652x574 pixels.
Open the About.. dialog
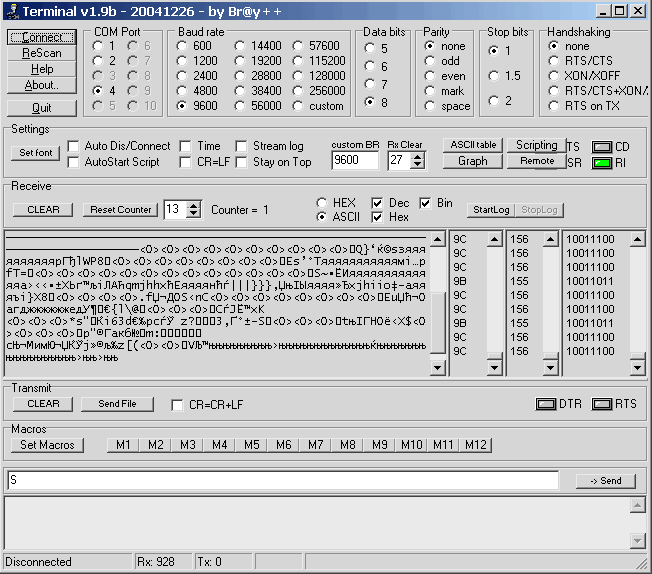tap(42, 85)
